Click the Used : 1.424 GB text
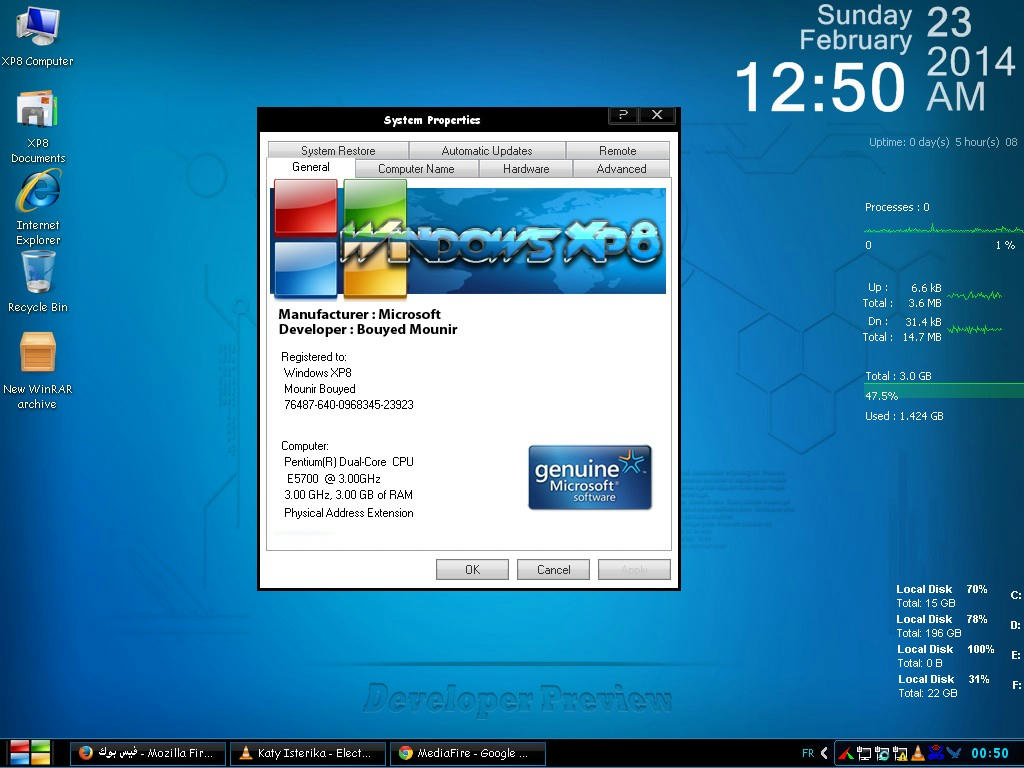Screen dimensions: 1024x768 tap(904, 416)
